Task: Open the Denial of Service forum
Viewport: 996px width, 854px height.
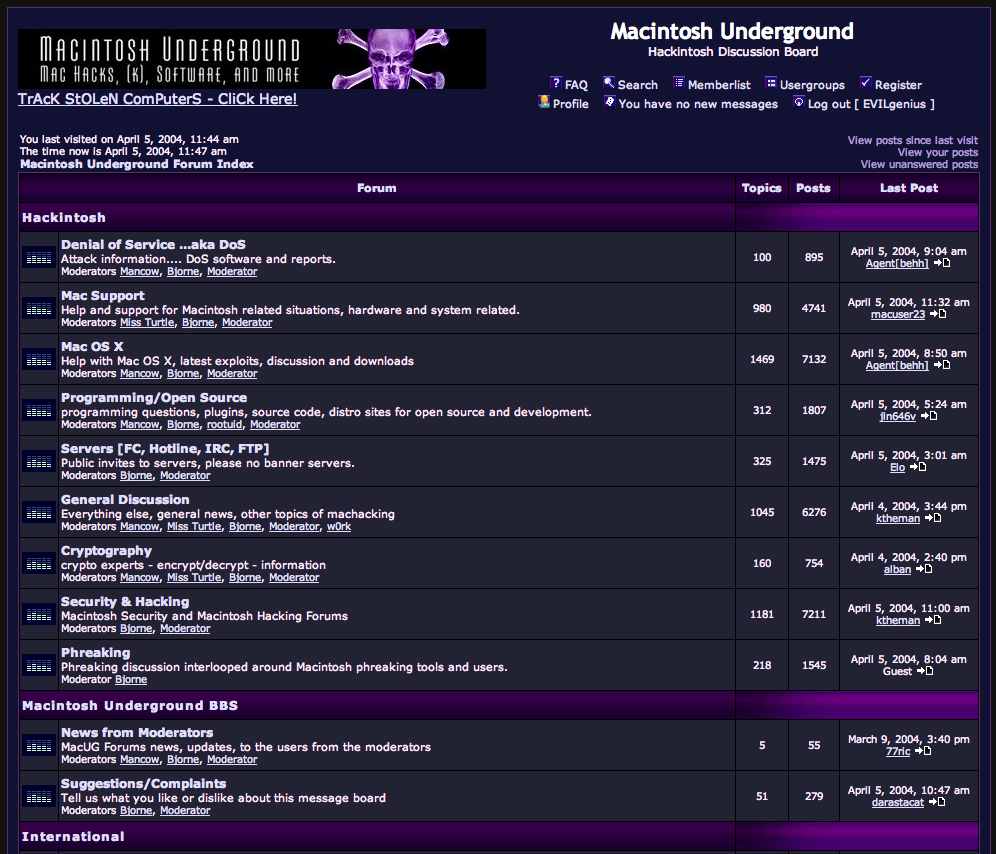Action: tap(153, 245)
